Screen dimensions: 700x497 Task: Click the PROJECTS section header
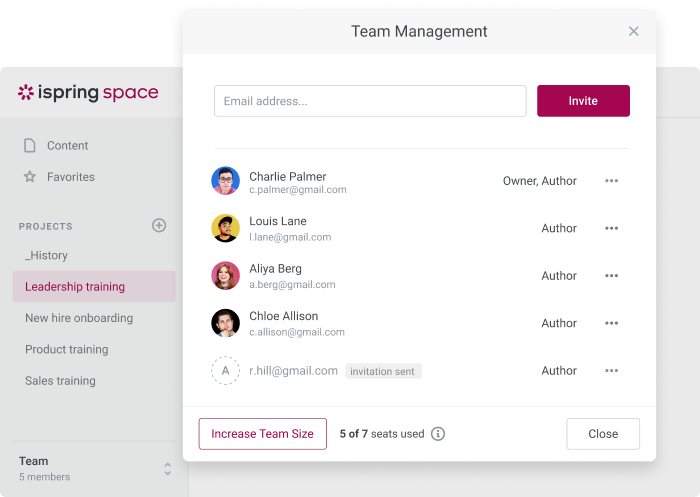pyautogui.click(x=45, y=226)
